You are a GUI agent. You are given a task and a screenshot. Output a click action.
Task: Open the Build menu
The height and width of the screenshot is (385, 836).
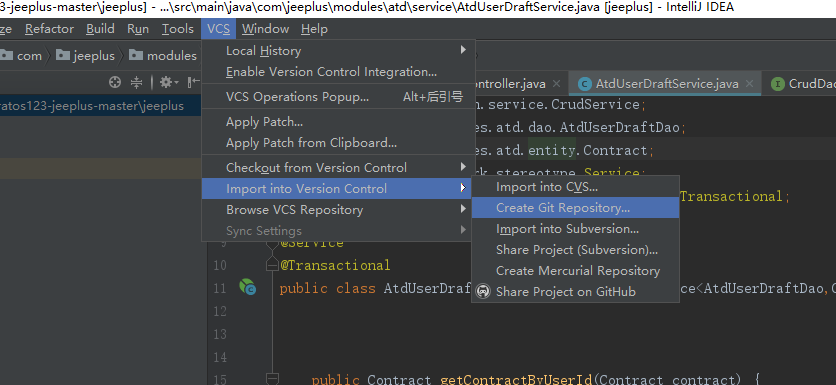coord(100,29)
